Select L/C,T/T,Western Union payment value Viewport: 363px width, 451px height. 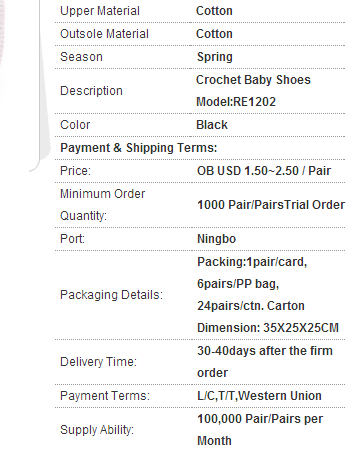[259, 396]
